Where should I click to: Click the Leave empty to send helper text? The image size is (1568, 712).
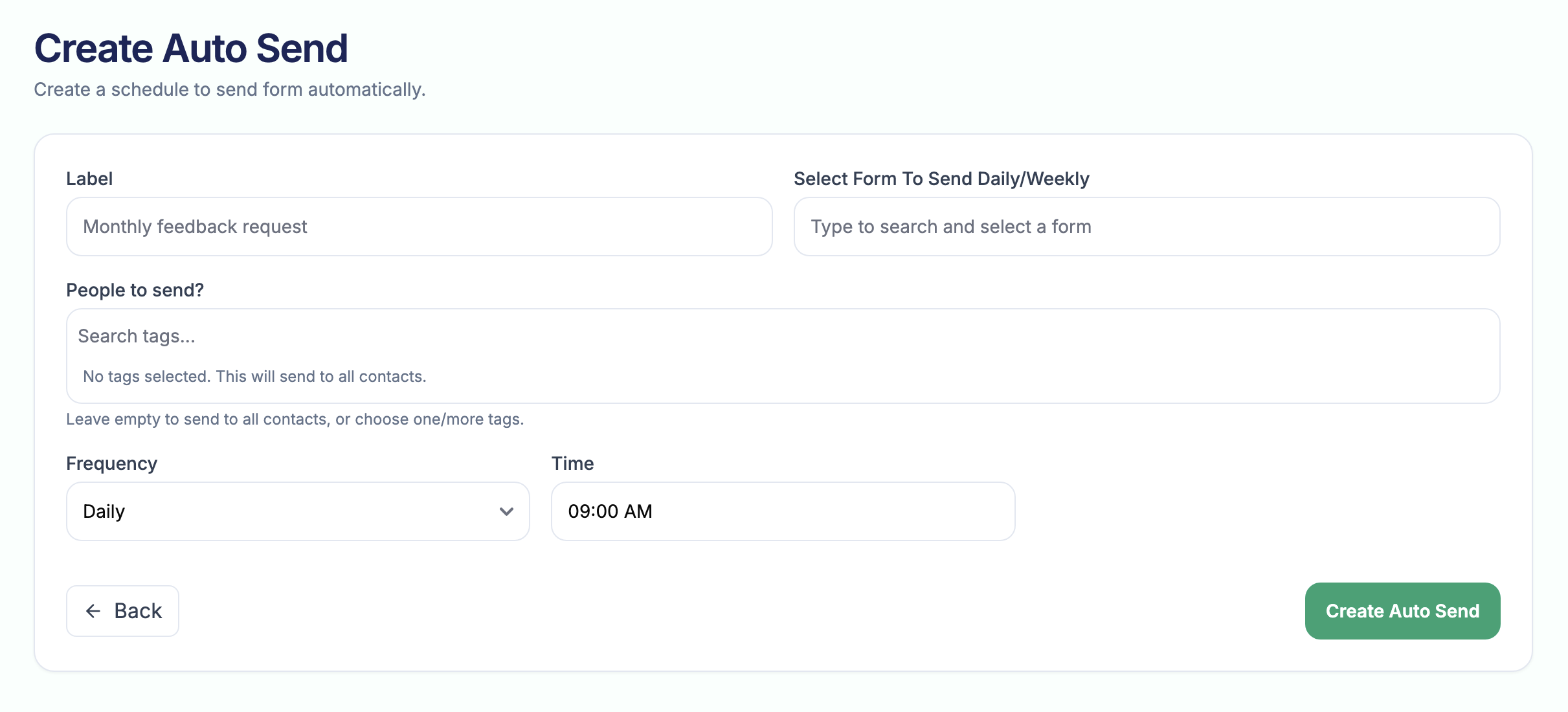(295, 419)
